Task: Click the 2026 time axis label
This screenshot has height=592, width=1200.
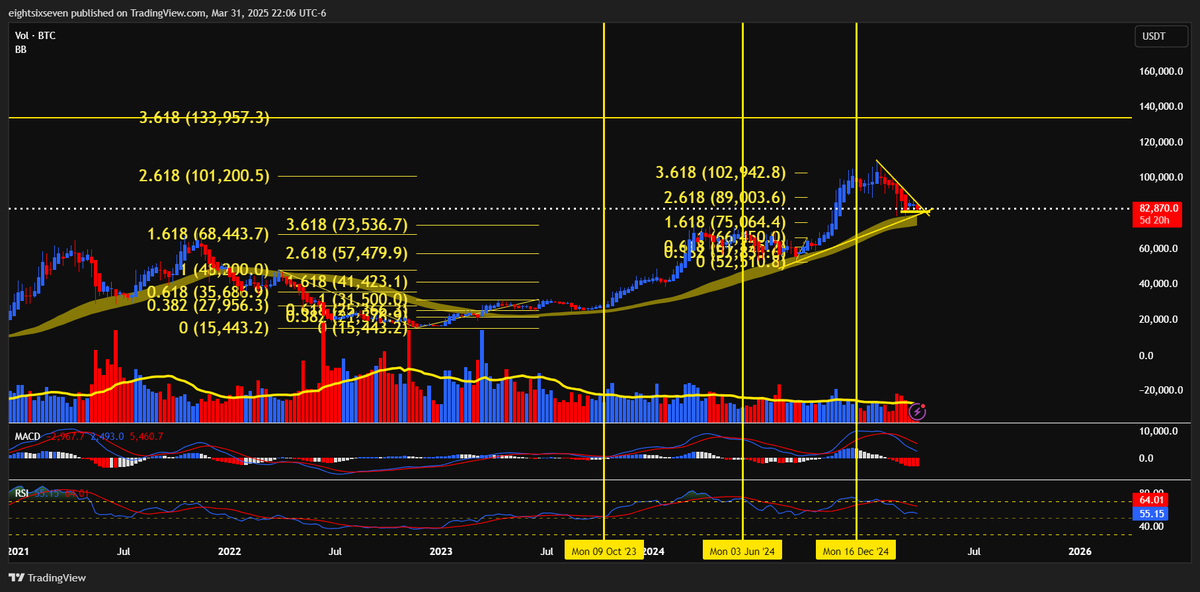Action: click(x=1079, y=551)
